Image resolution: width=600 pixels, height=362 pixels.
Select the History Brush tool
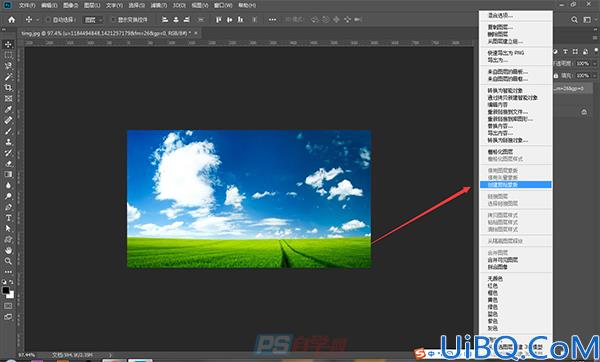tap(8, 153)
